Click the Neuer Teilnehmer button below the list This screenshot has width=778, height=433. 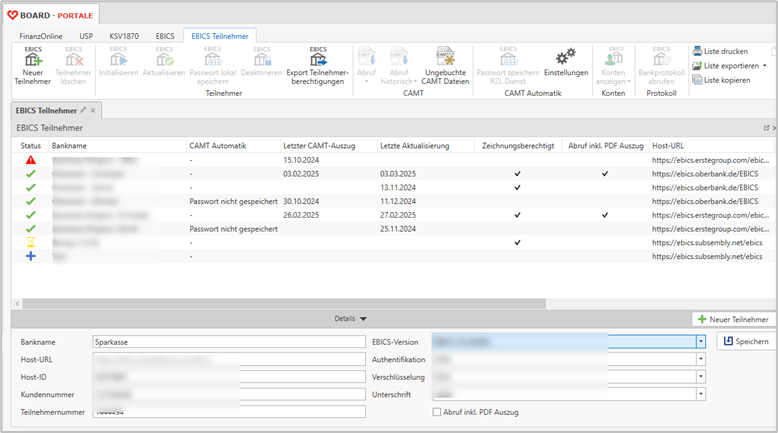[x=735, y=319]
